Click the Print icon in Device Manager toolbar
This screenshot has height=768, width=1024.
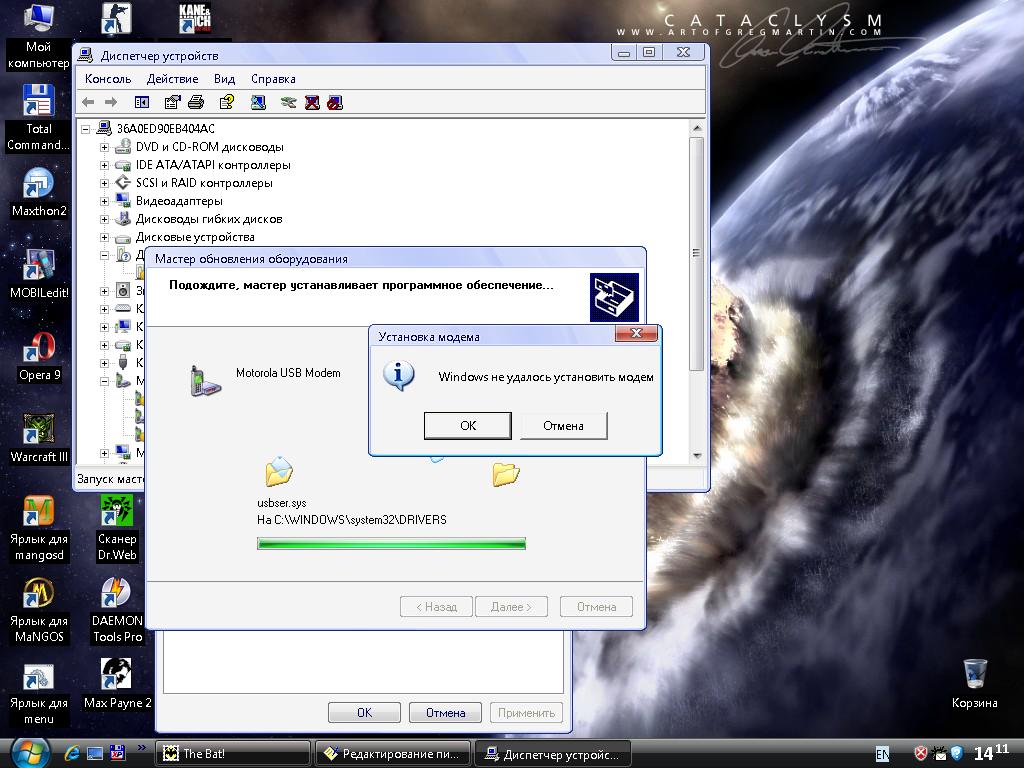[x=196, y=103]
